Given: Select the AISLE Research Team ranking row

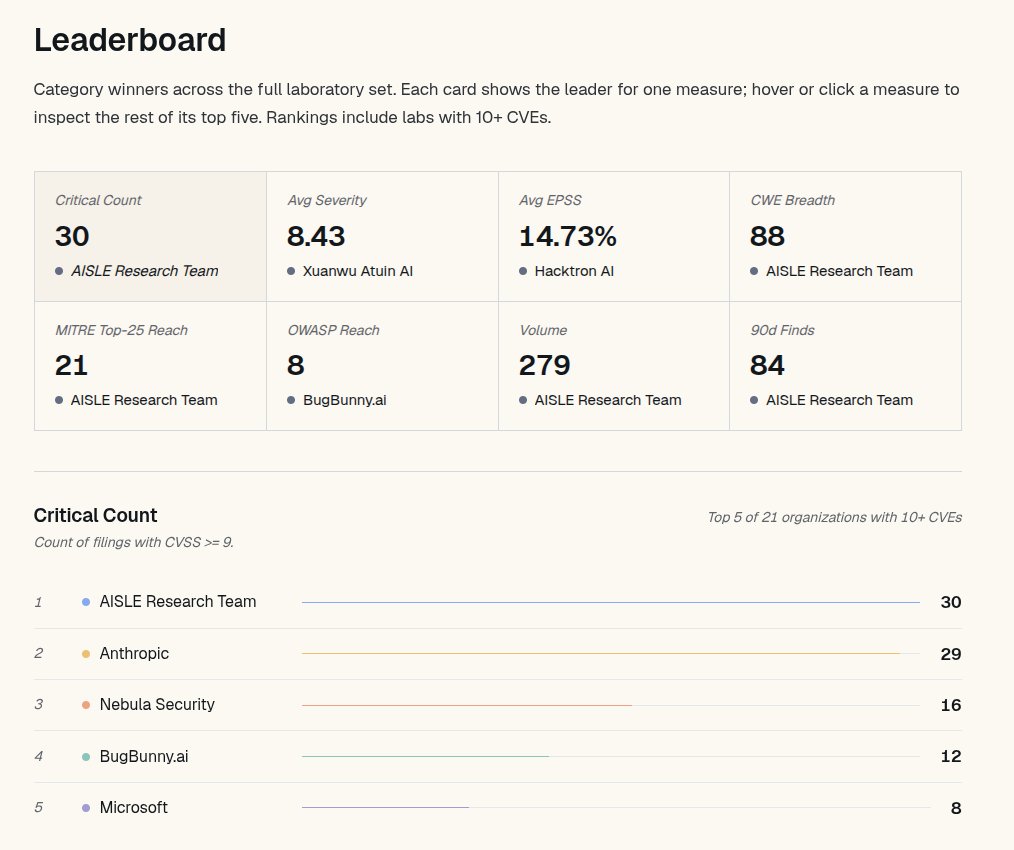Looking at the screenshot, I should click(498, 602).
